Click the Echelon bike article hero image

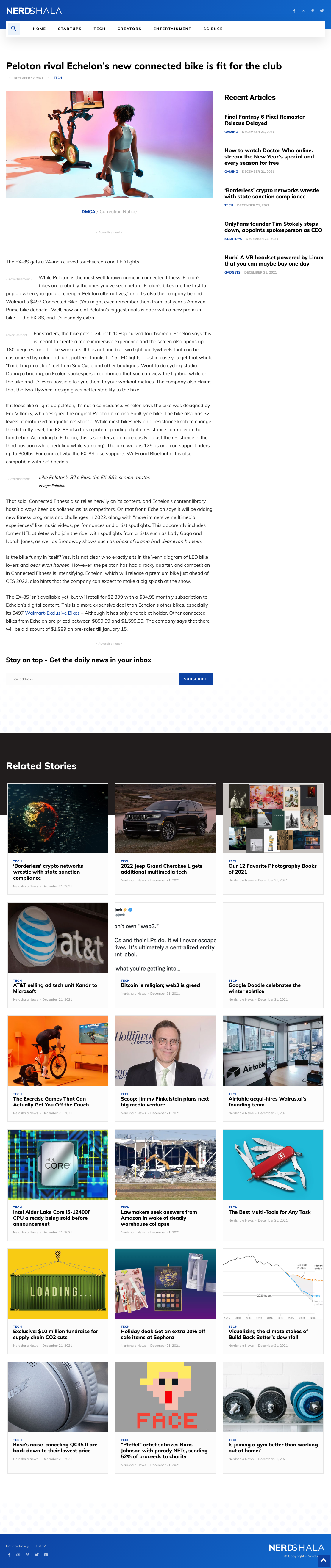click(109, 144)
